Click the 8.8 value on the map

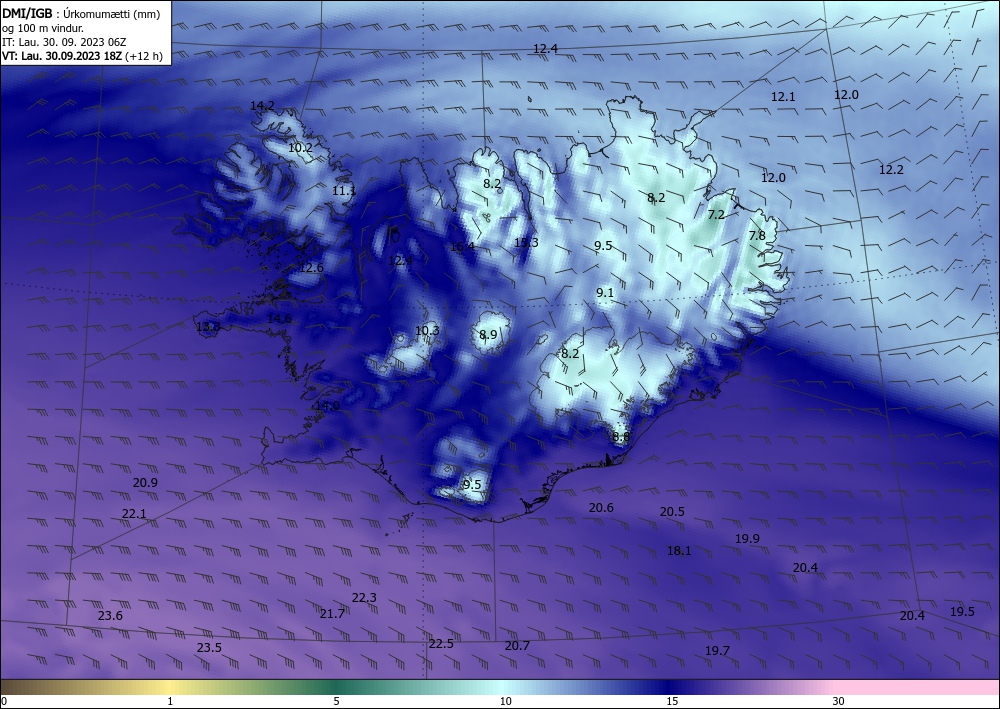point(621,437)
